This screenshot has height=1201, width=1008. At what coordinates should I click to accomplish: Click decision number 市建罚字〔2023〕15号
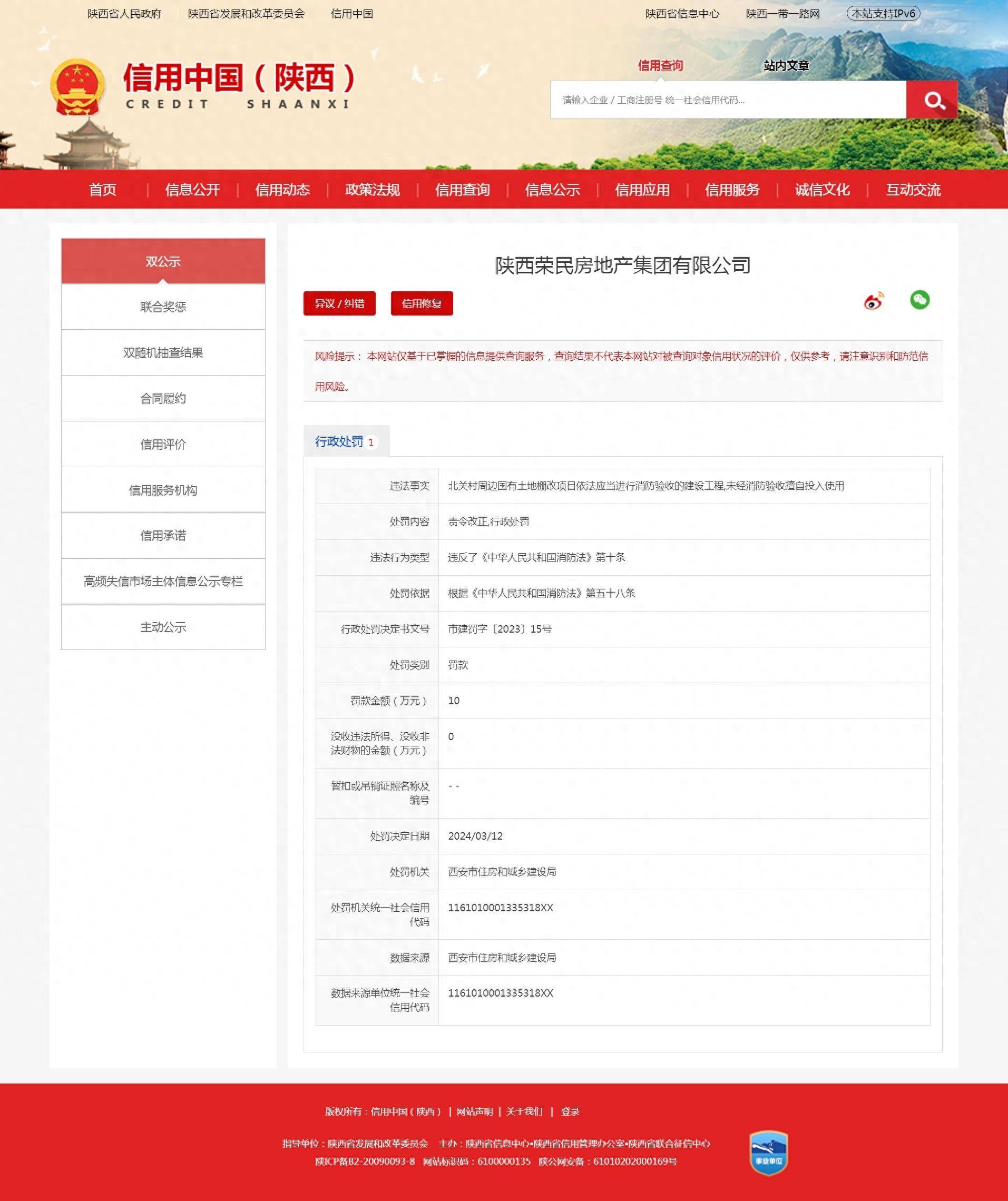point(500,629)
